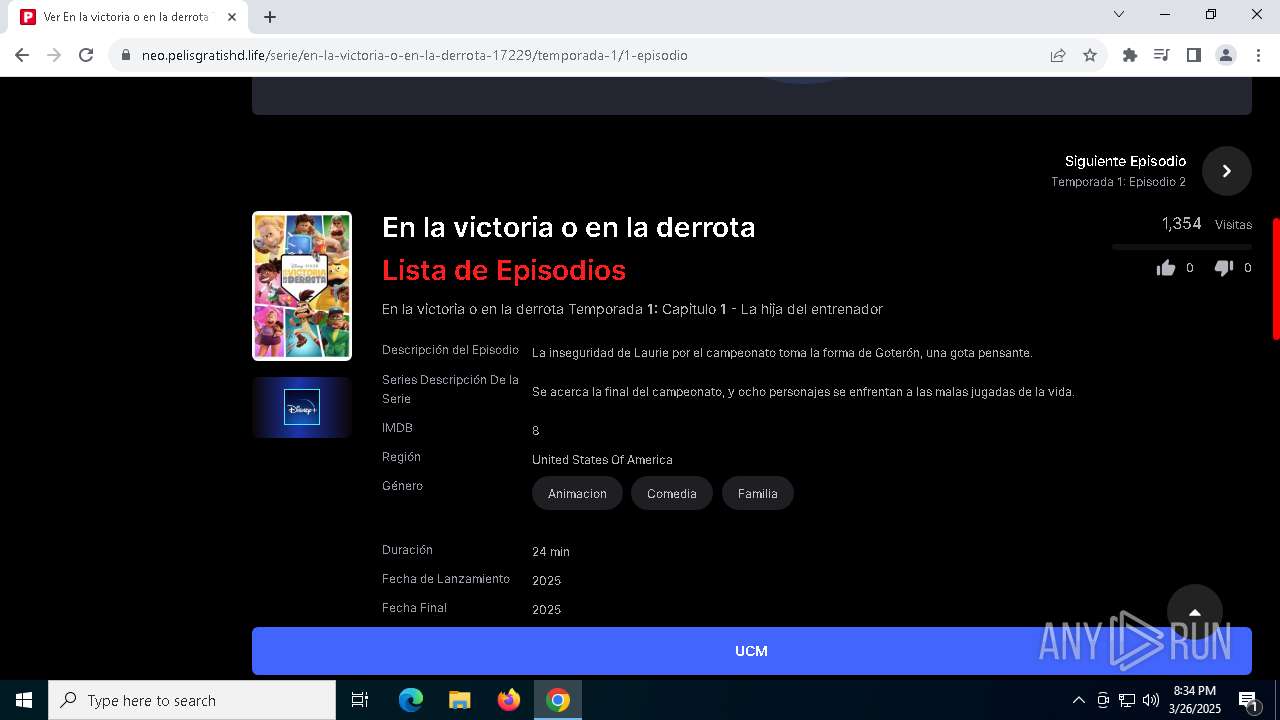This screenshot has height=720, width=1280.
Task: Go back to the previous page
Action: coord(22,55)
